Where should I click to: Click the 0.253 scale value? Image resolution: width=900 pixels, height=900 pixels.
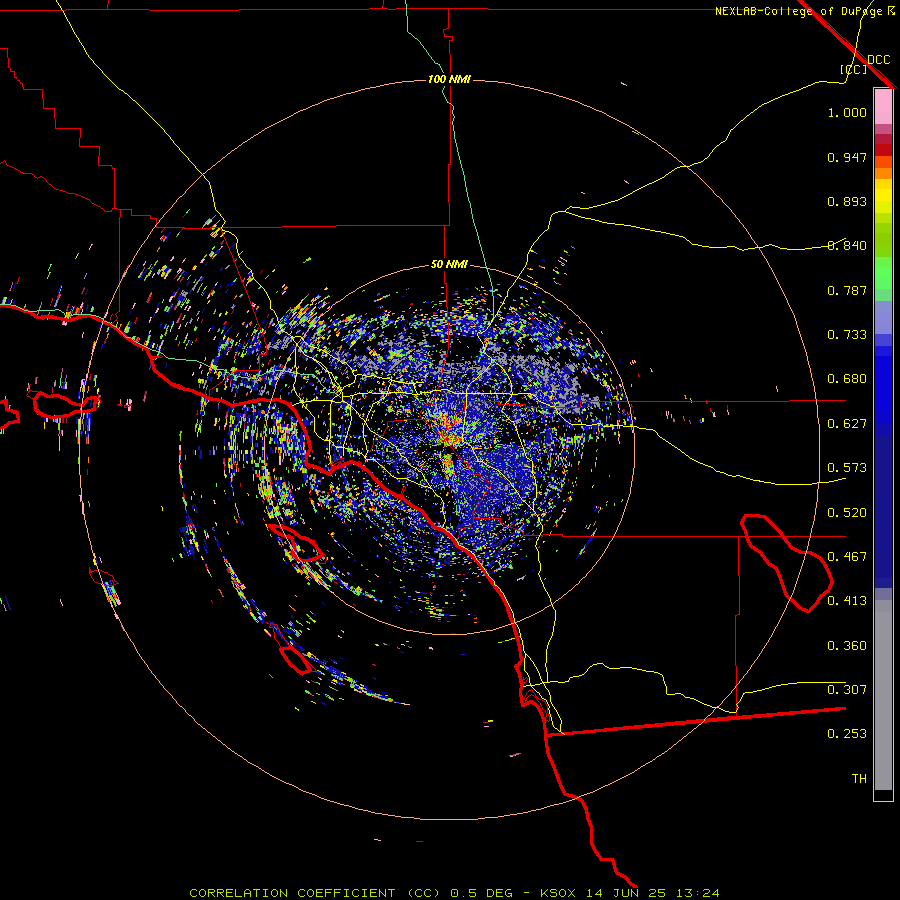coord(847,734)
